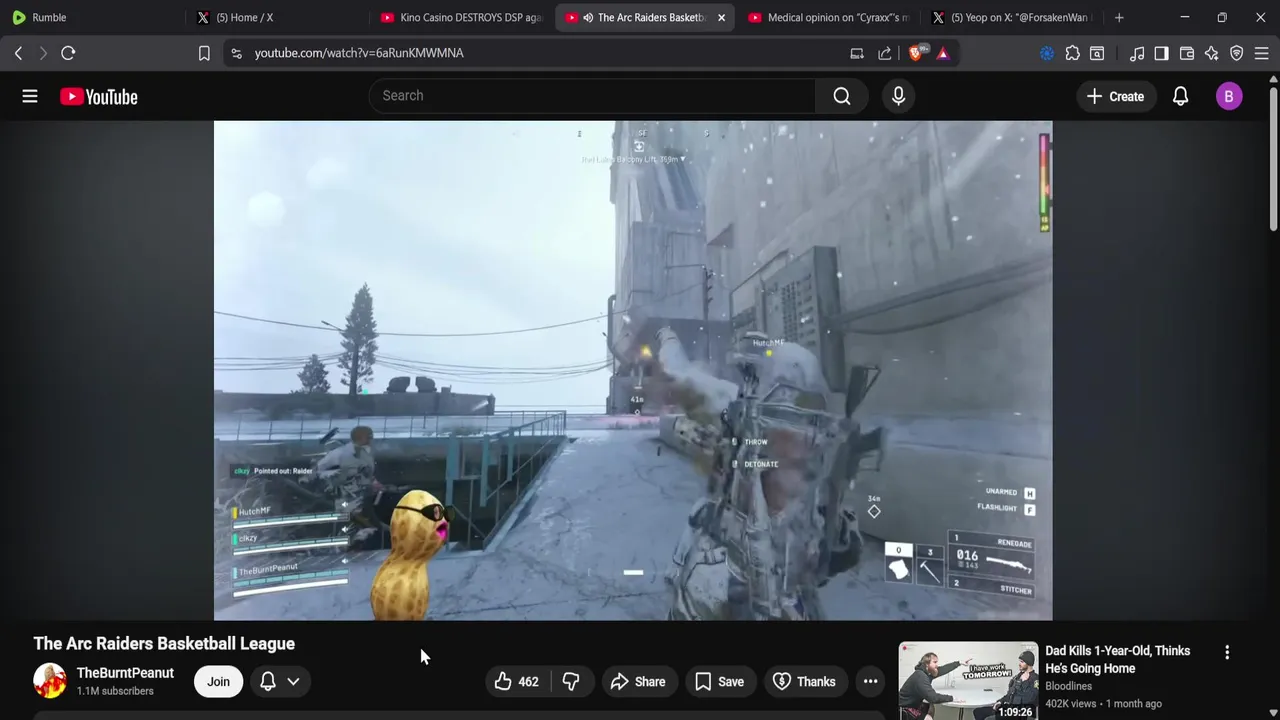Click the video title The Arc Raiders Basketball League

(x=164, y=644)
